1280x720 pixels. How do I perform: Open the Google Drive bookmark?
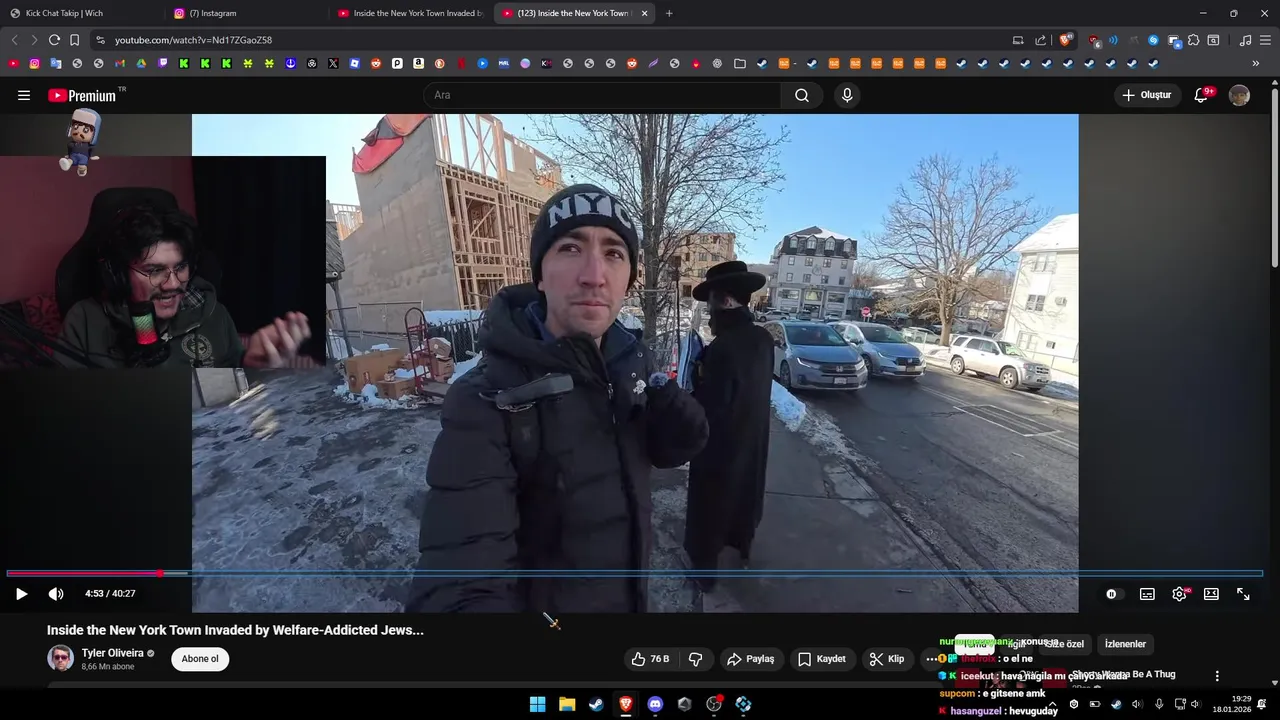141,63
